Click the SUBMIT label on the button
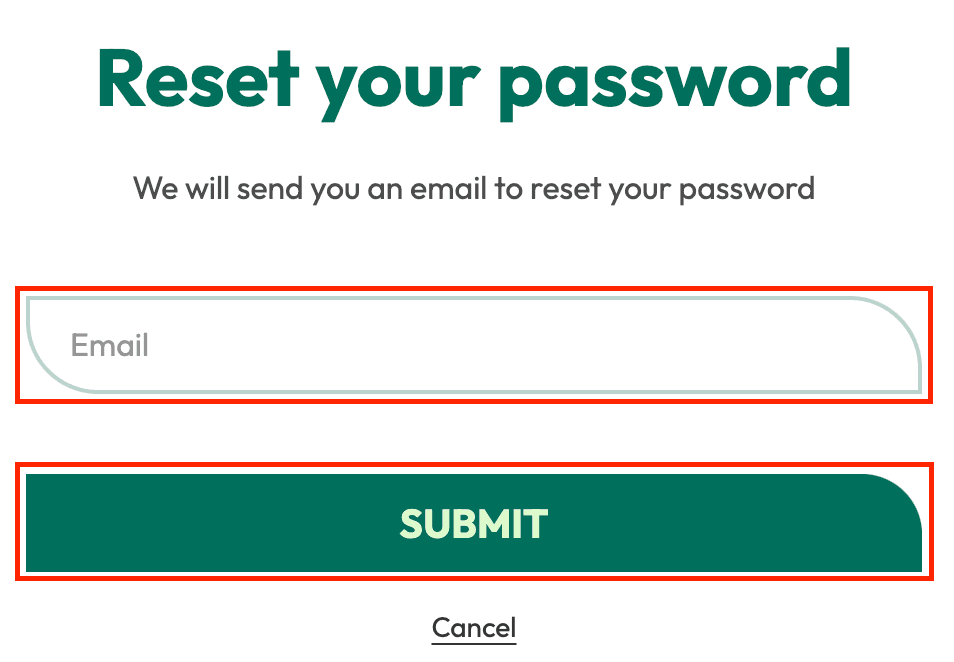 tap(474, 524)
